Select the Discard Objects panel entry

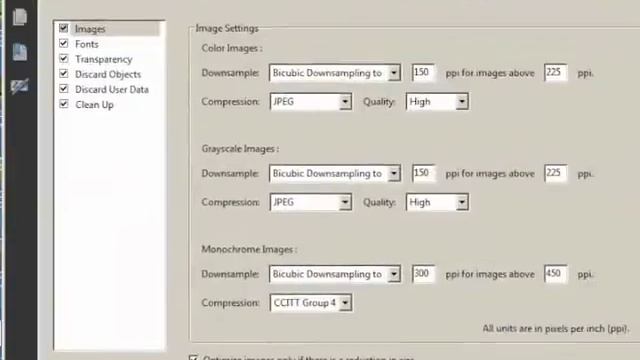pos(108,74)
